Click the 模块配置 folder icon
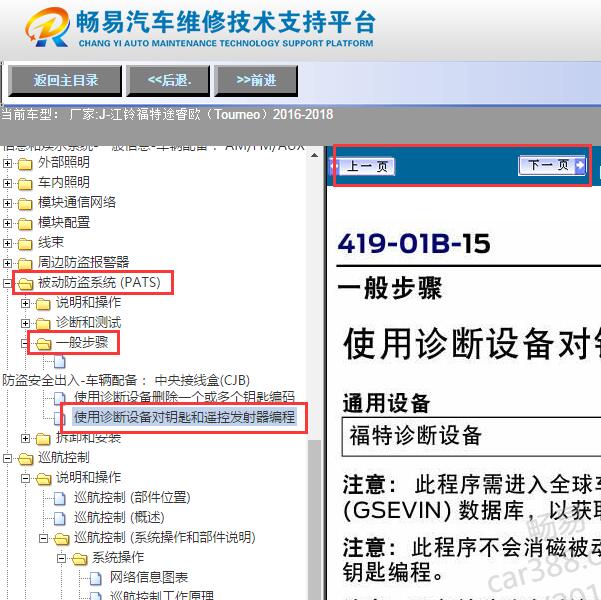 coord(25,224)
